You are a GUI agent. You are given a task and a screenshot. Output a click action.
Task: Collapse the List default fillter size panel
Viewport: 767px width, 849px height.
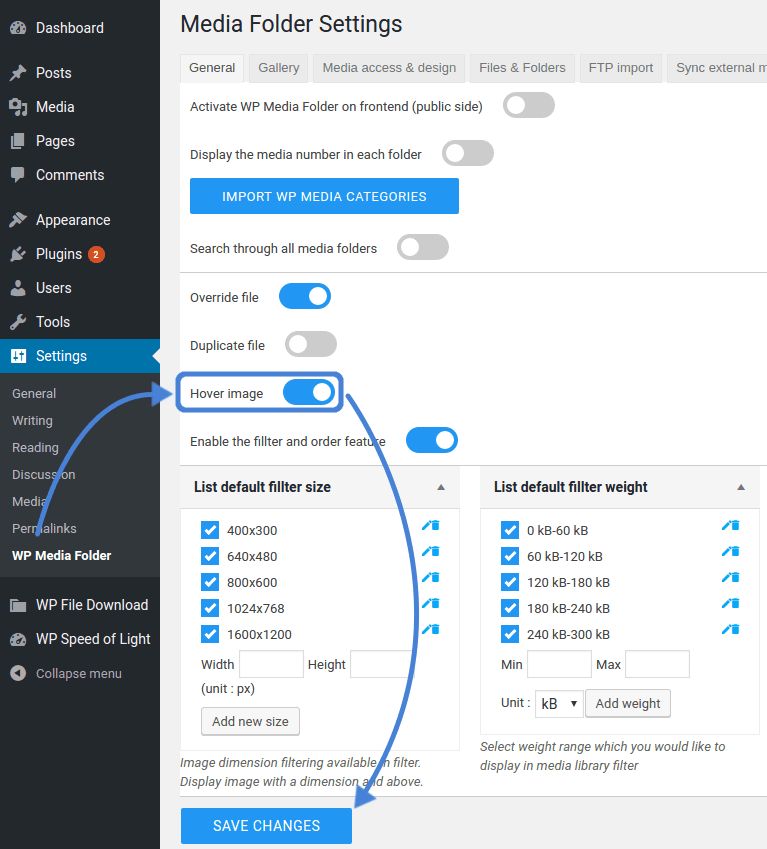(x=441, y=487)
